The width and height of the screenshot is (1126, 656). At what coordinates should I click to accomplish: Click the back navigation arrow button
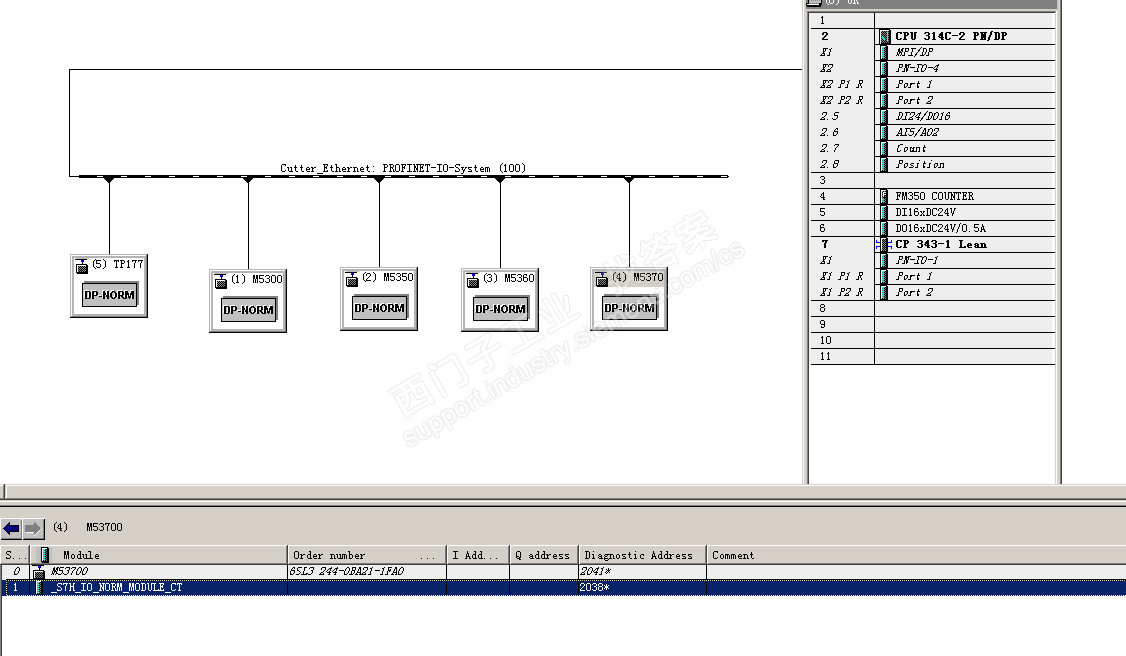point(11,529)
